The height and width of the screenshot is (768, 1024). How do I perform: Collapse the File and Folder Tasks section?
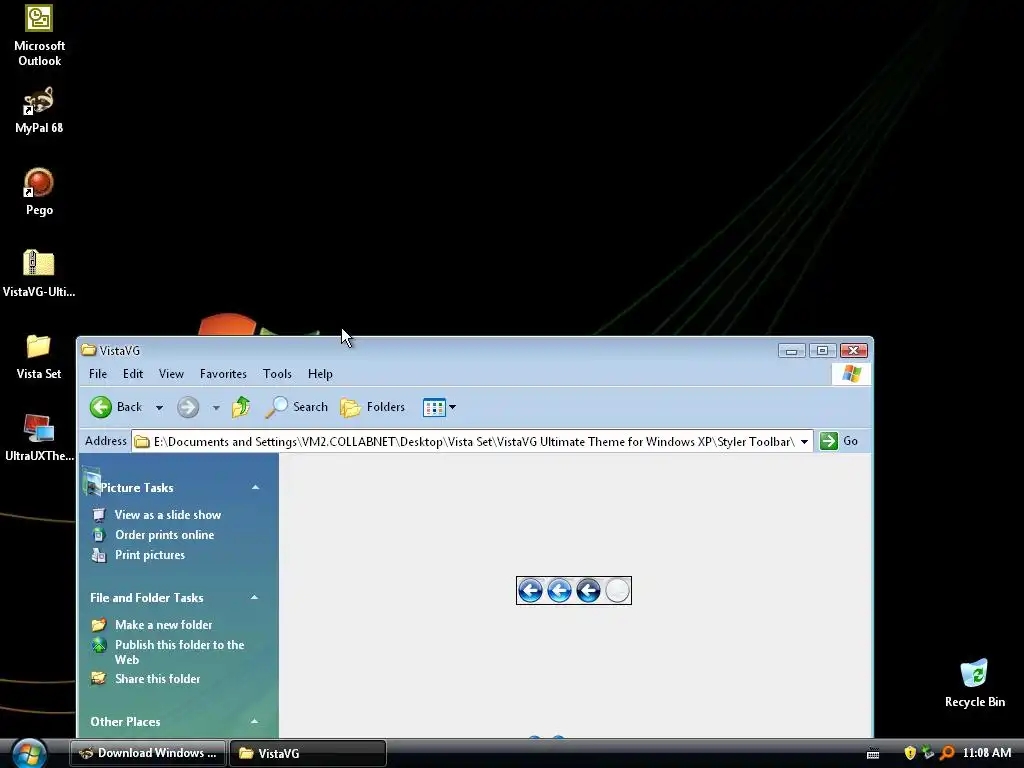(255, 597)
